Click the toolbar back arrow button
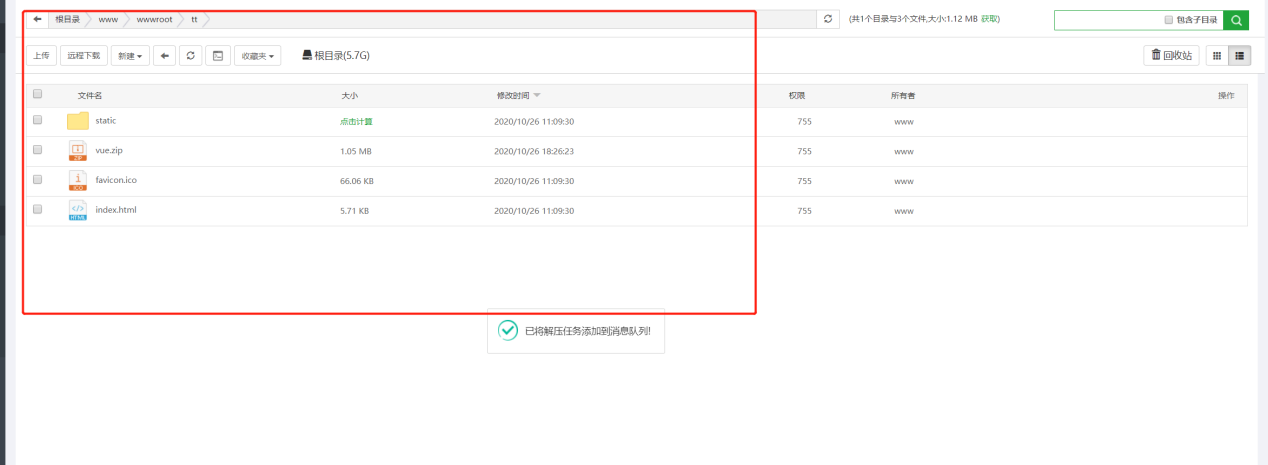Viewport: 1268px width, 465px height. [165, 56]
